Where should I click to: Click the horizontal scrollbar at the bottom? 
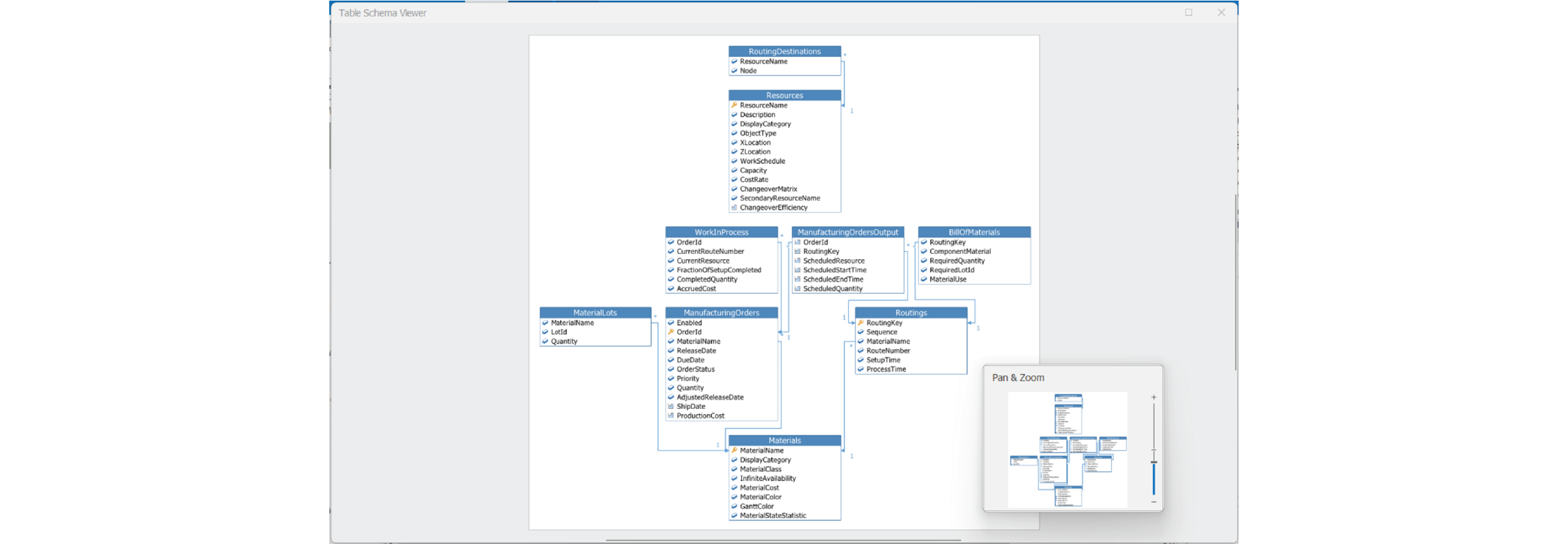click(x=783, y=540)
